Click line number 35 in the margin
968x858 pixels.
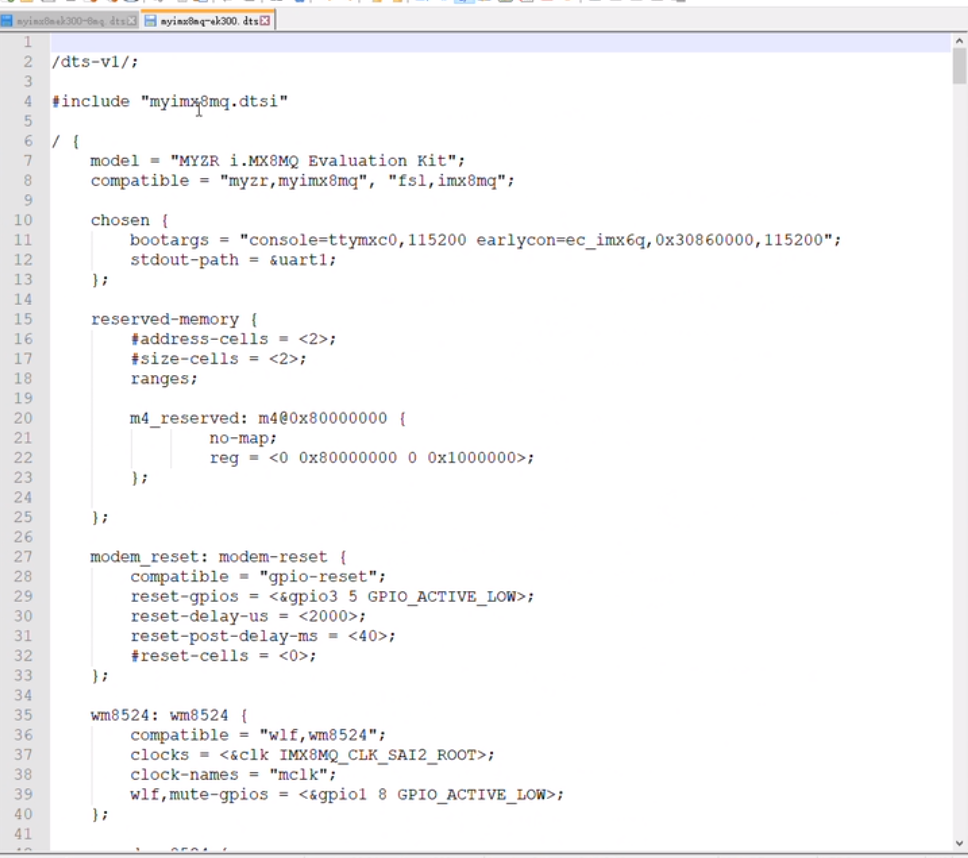click(23, 715)
